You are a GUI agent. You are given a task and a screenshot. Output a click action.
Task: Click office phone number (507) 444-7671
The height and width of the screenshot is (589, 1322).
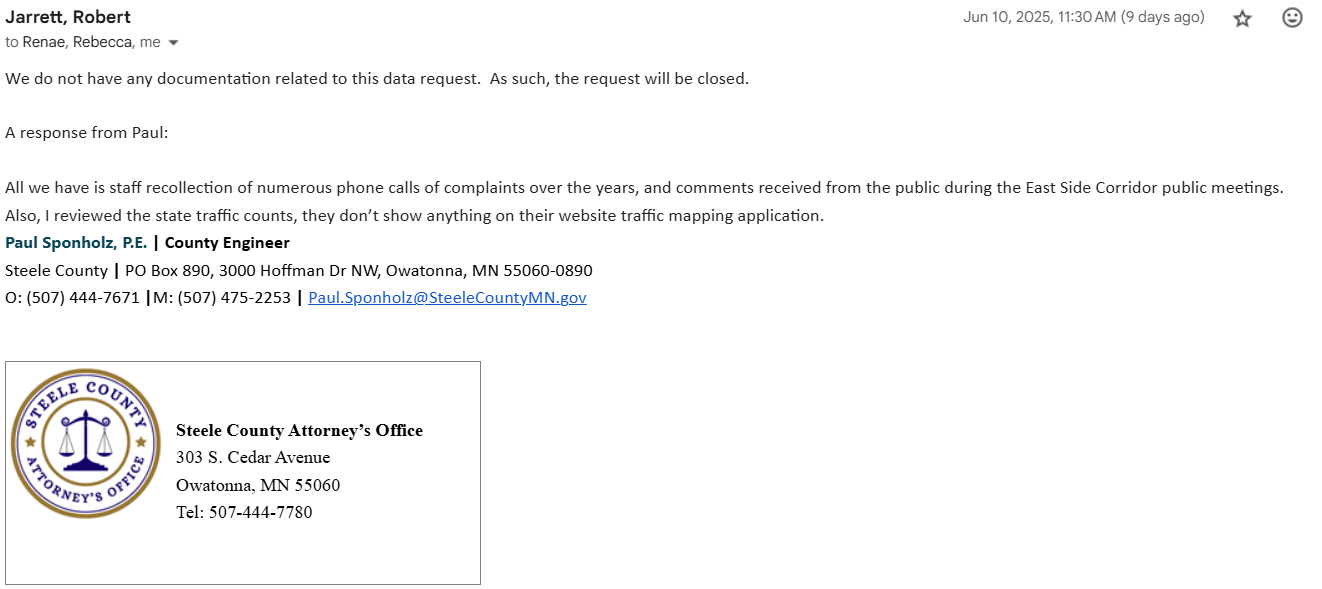click(x=83, y=297)
